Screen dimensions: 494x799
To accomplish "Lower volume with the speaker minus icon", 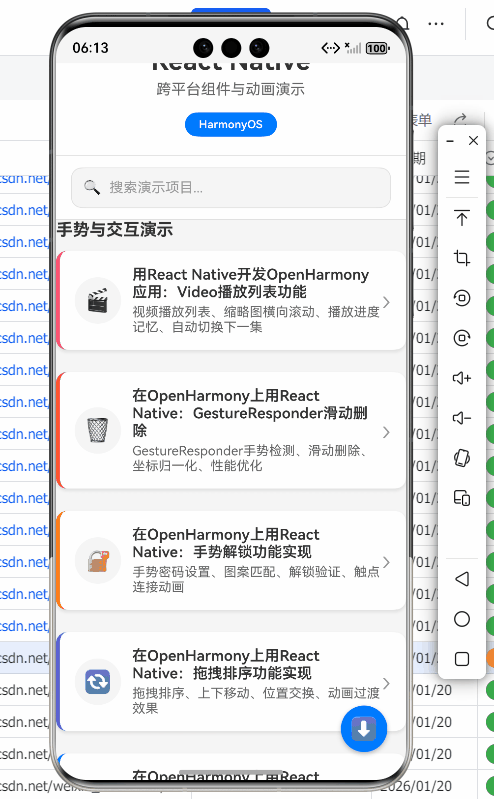I will point(462,418).
